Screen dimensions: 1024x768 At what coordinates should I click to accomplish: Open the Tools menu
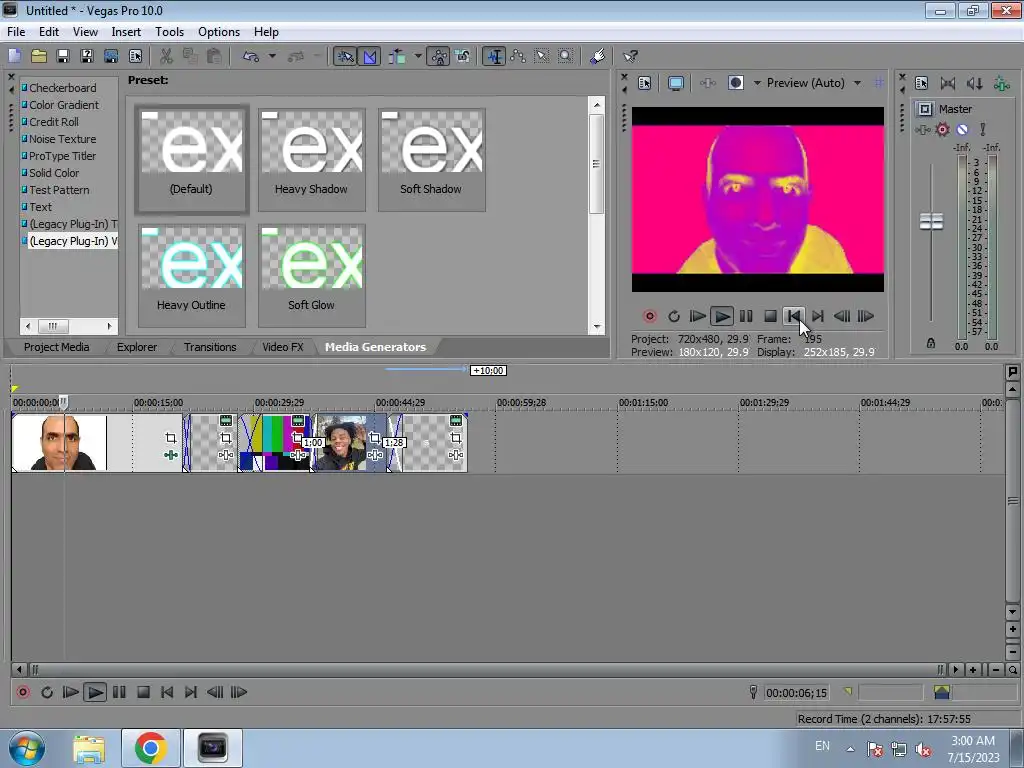coord(169,31)
